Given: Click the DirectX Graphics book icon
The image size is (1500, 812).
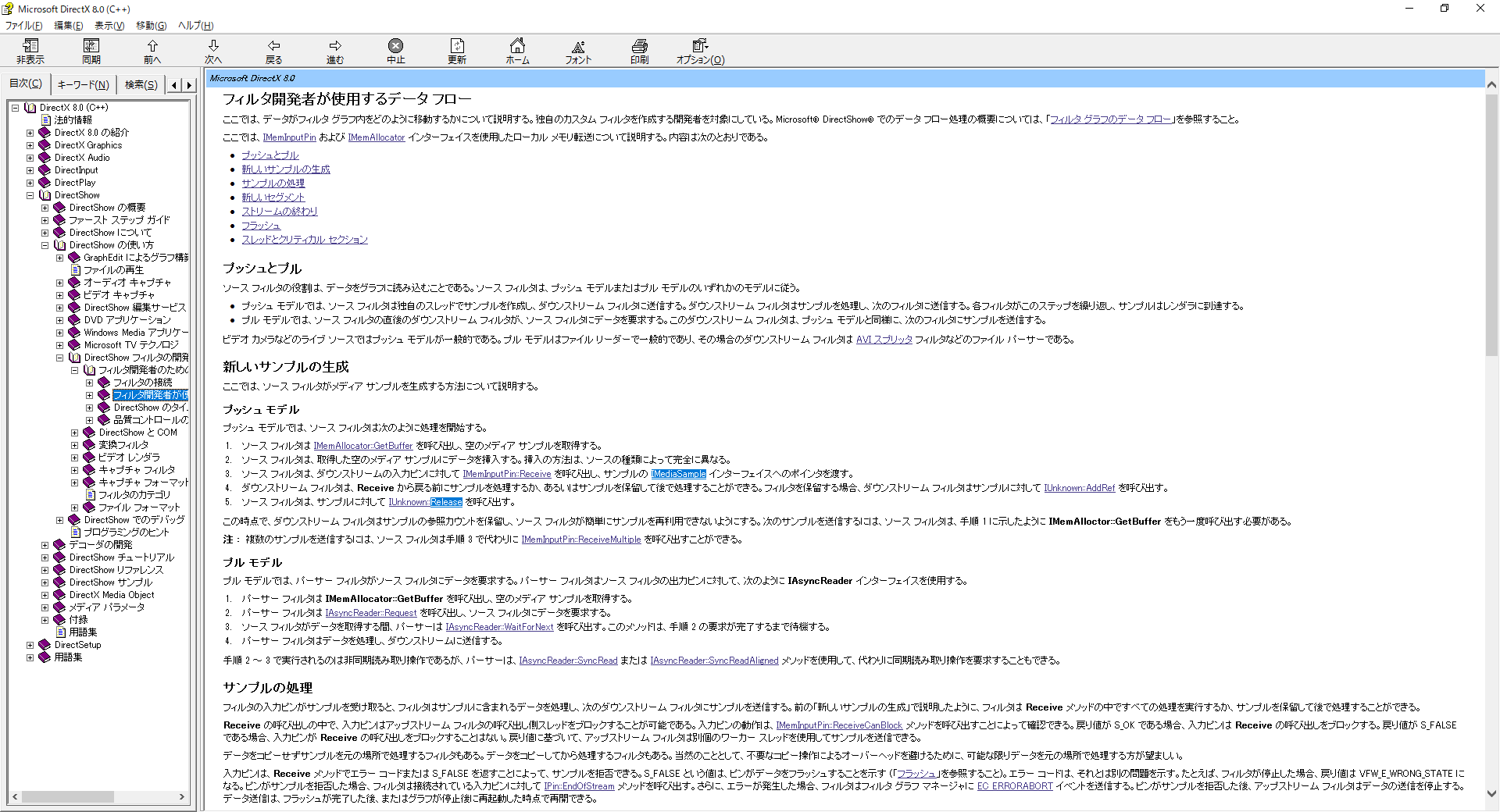Looking at the screenshot, I should click(x=45, y=145).
